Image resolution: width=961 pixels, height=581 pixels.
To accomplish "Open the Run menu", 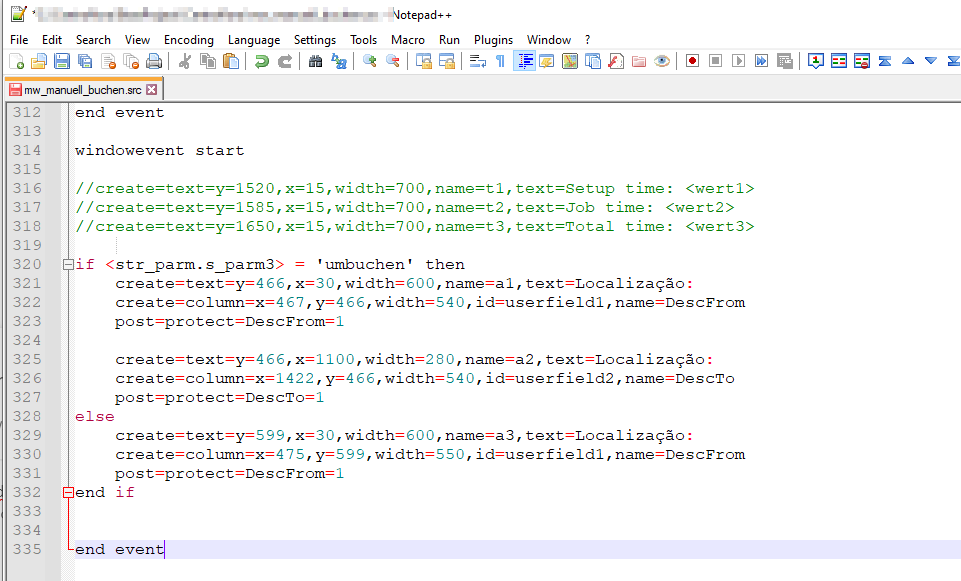I will 449,40.
